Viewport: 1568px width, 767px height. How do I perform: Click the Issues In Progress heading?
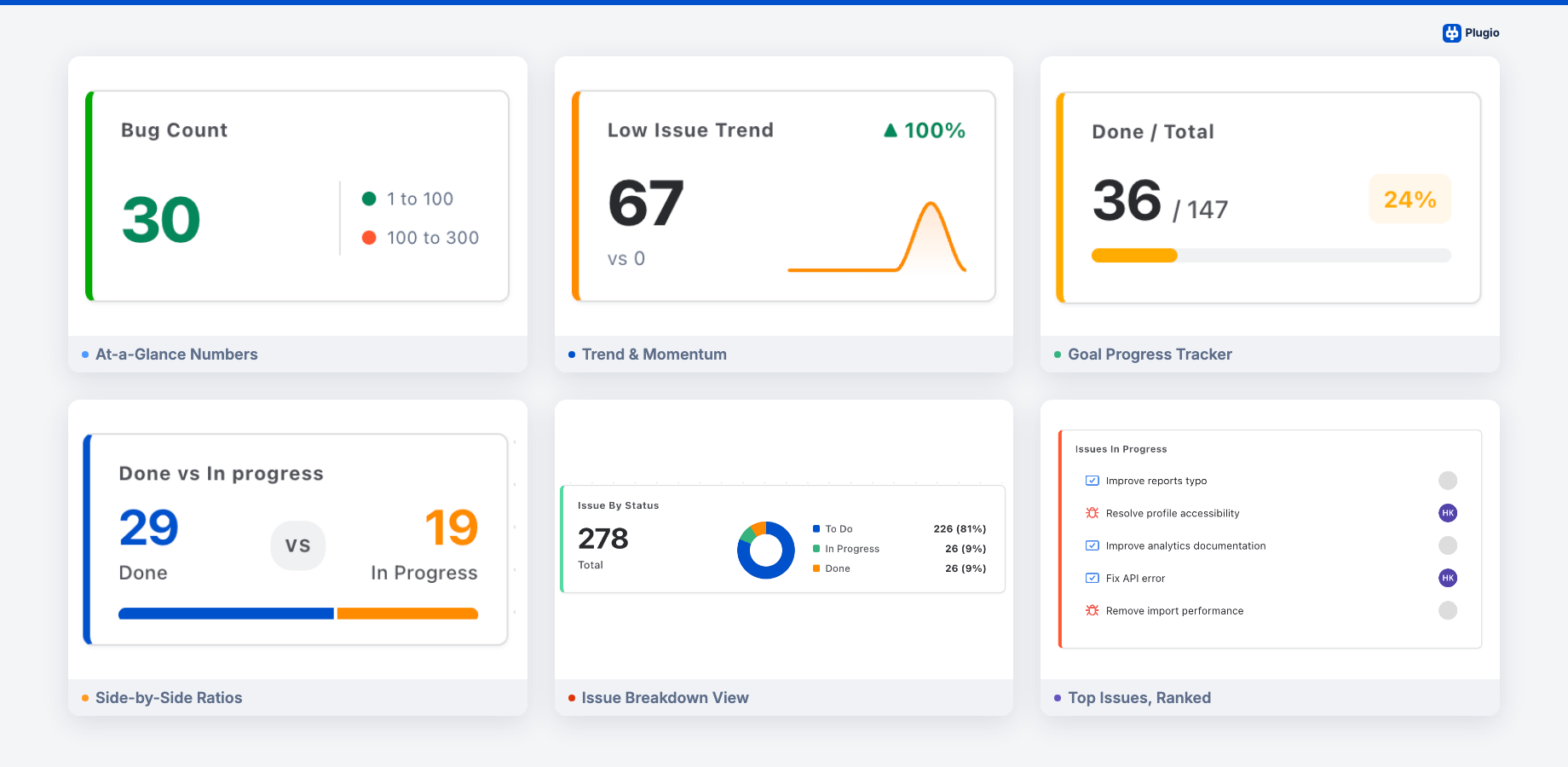pyautogui.click(x=1121, y=449)
